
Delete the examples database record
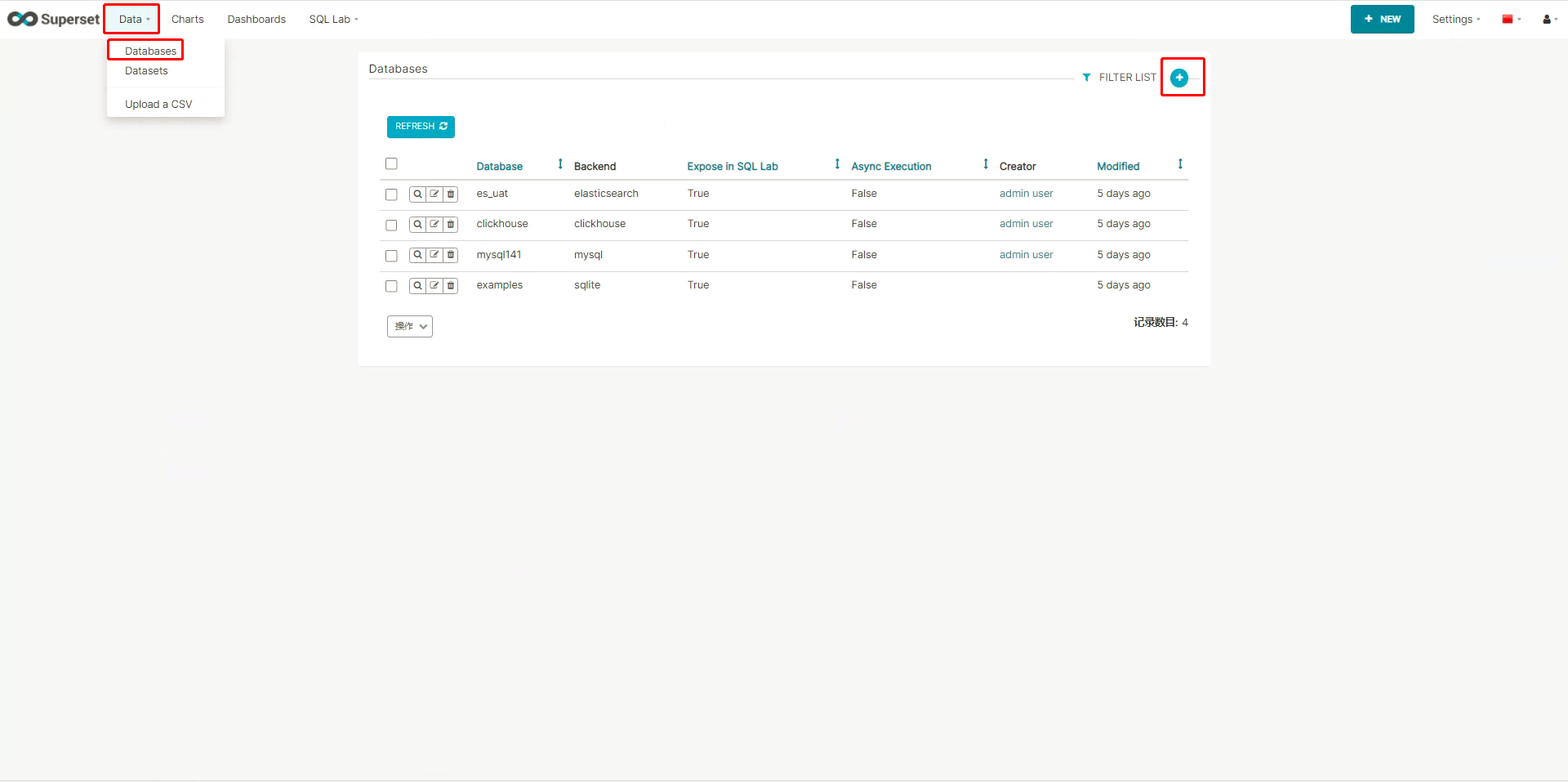click(451, 286)
